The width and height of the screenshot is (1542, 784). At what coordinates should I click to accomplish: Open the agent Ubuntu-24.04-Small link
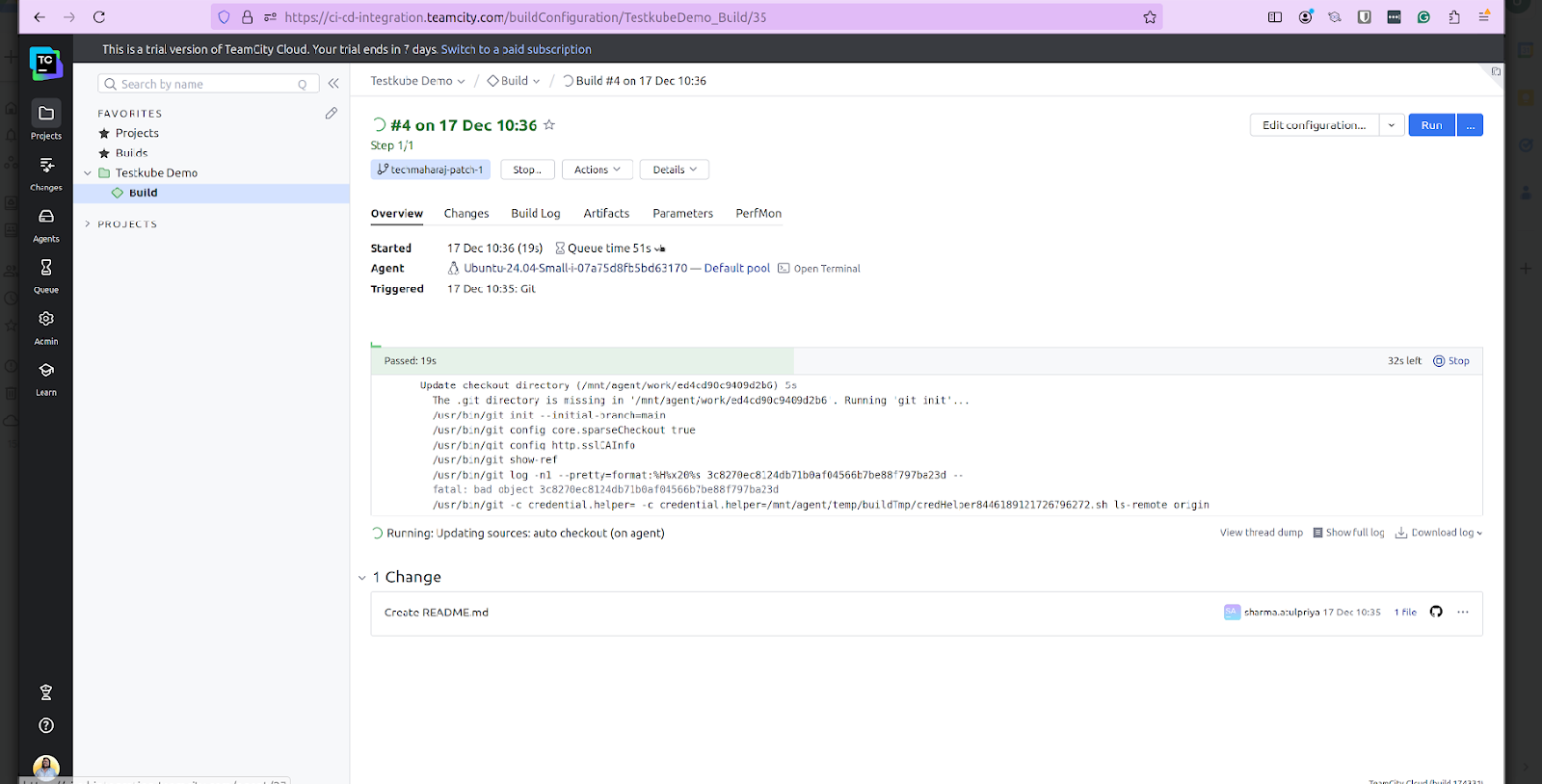(x=575, y=269)
